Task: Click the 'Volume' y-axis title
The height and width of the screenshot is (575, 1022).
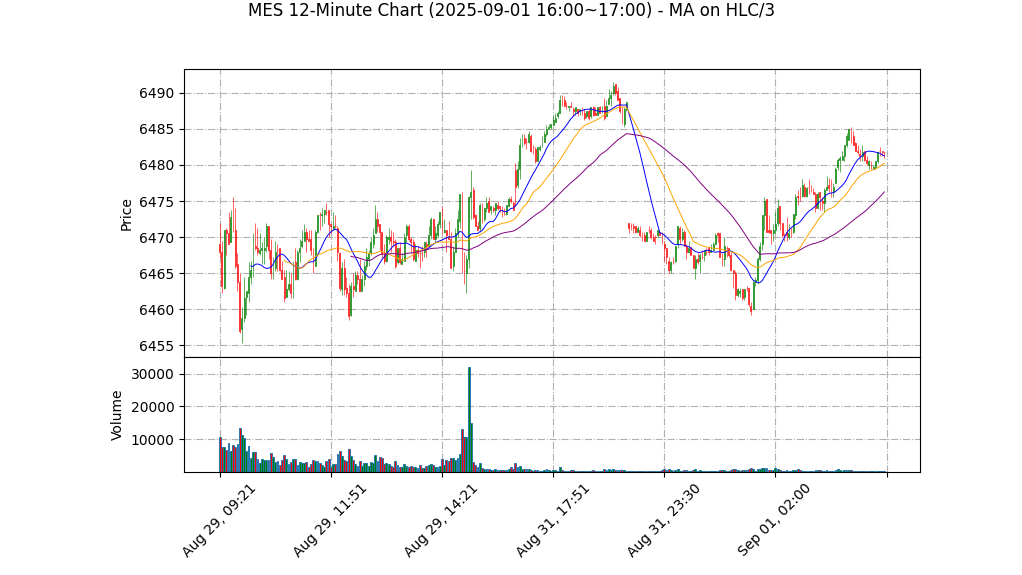Action: (x=116, y=416)
